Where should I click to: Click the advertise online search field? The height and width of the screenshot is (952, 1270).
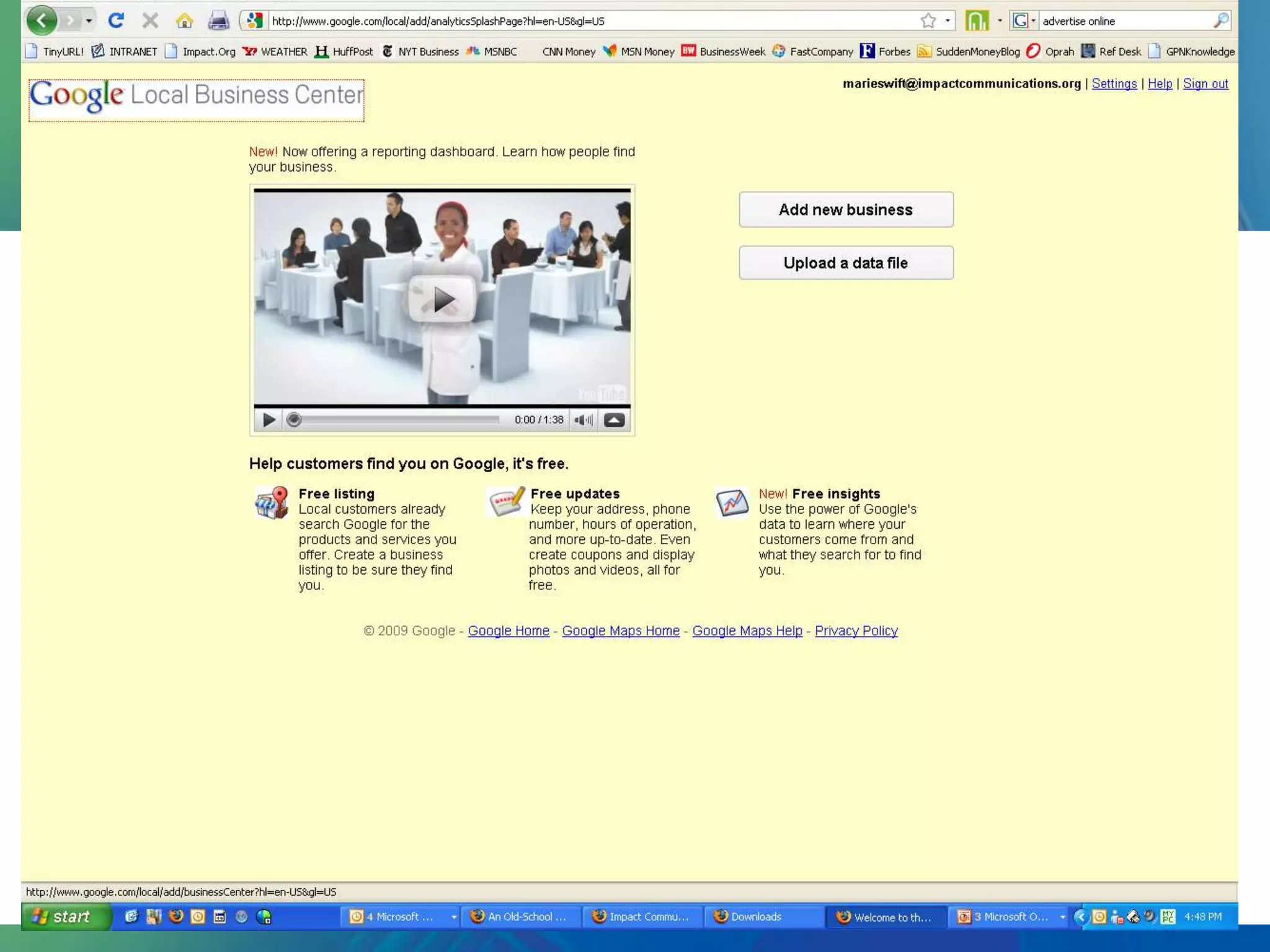tap(1125, 21)
